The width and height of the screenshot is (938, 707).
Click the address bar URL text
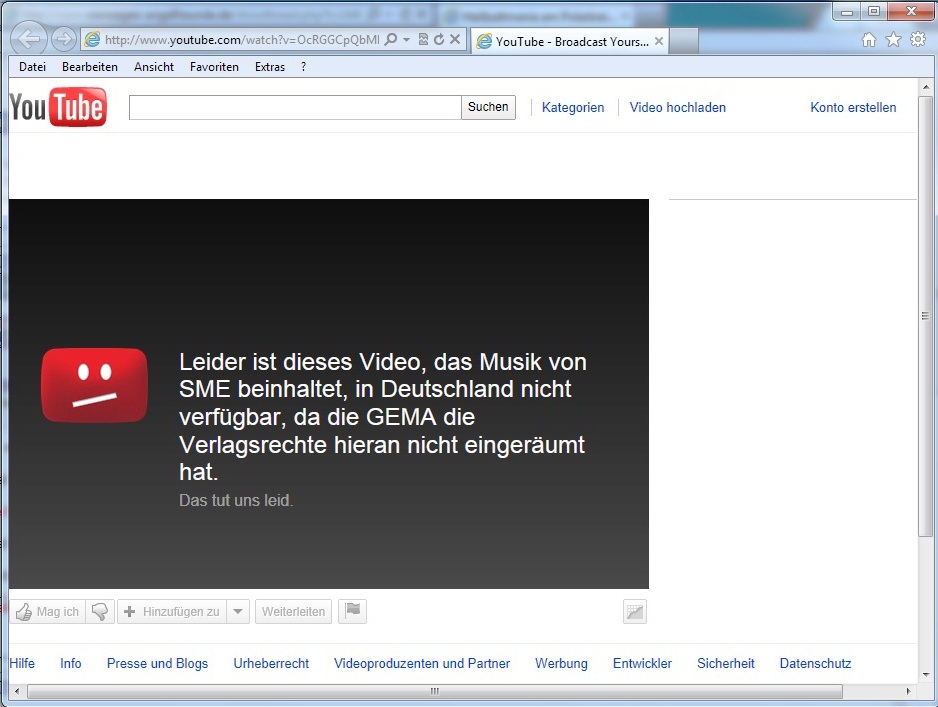click(x=242, y=40)
